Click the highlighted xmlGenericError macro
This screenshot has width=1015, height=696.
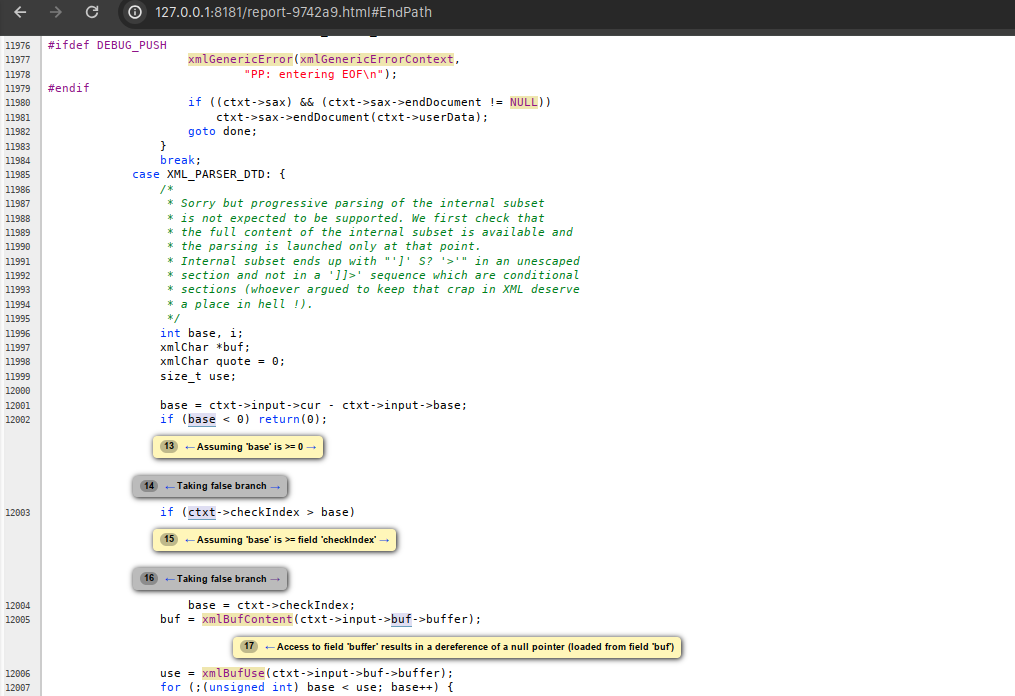(240, 59)
